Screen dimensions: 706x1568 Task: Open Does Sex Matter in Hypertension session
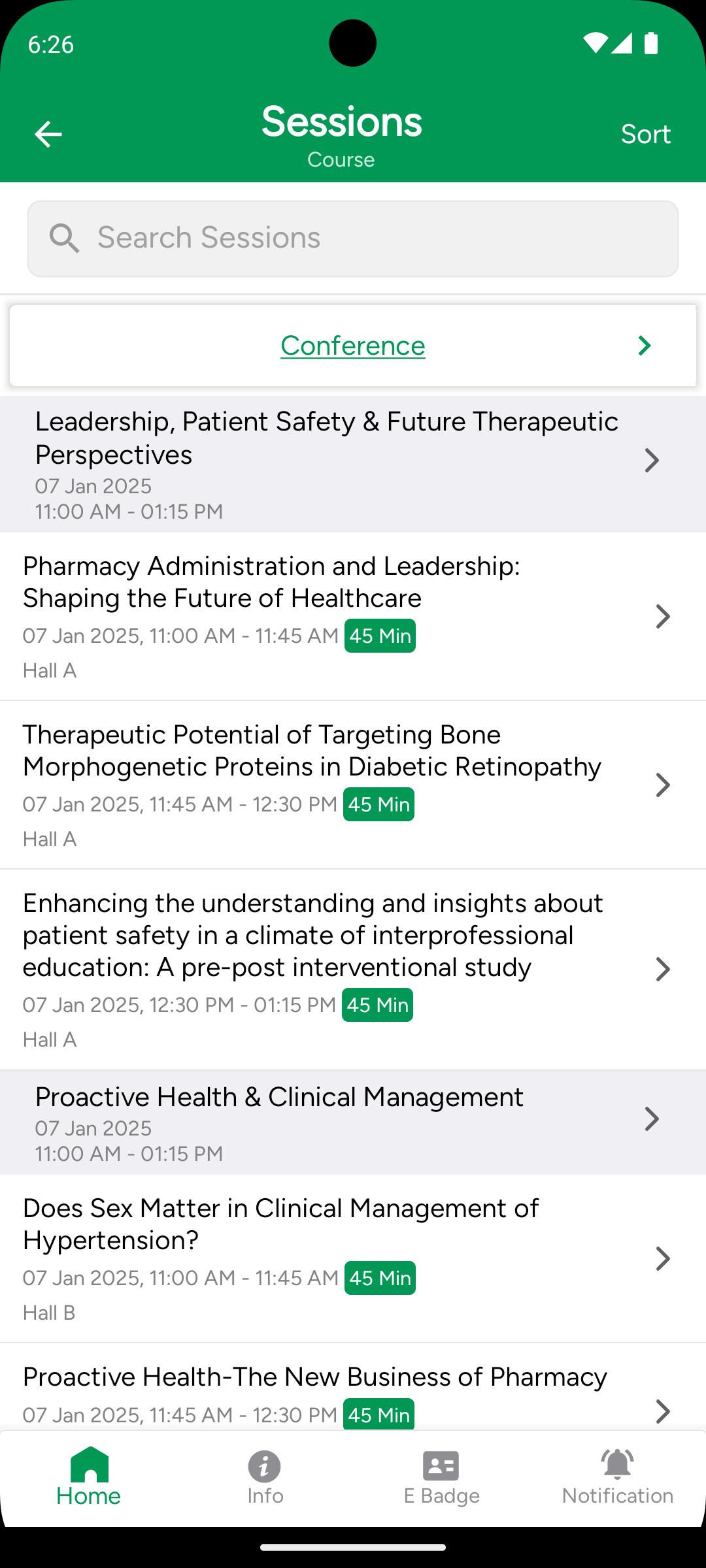tap(353, 1258)
